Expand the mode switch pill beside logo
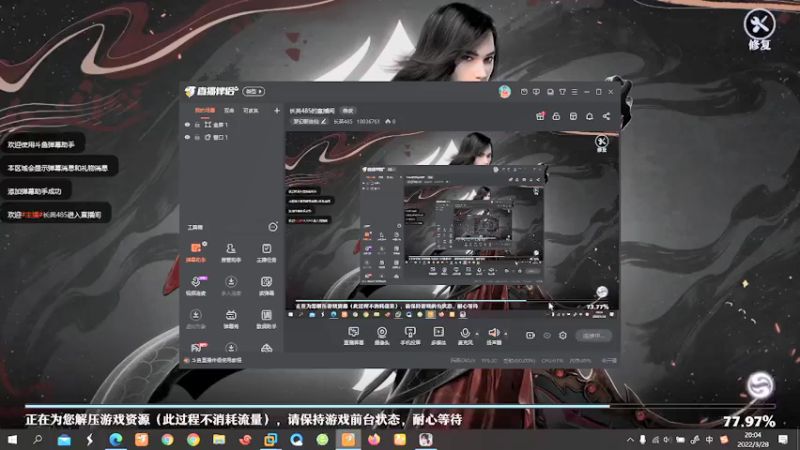Viewport: 800px width, 450px height. [x=254, y=91]
